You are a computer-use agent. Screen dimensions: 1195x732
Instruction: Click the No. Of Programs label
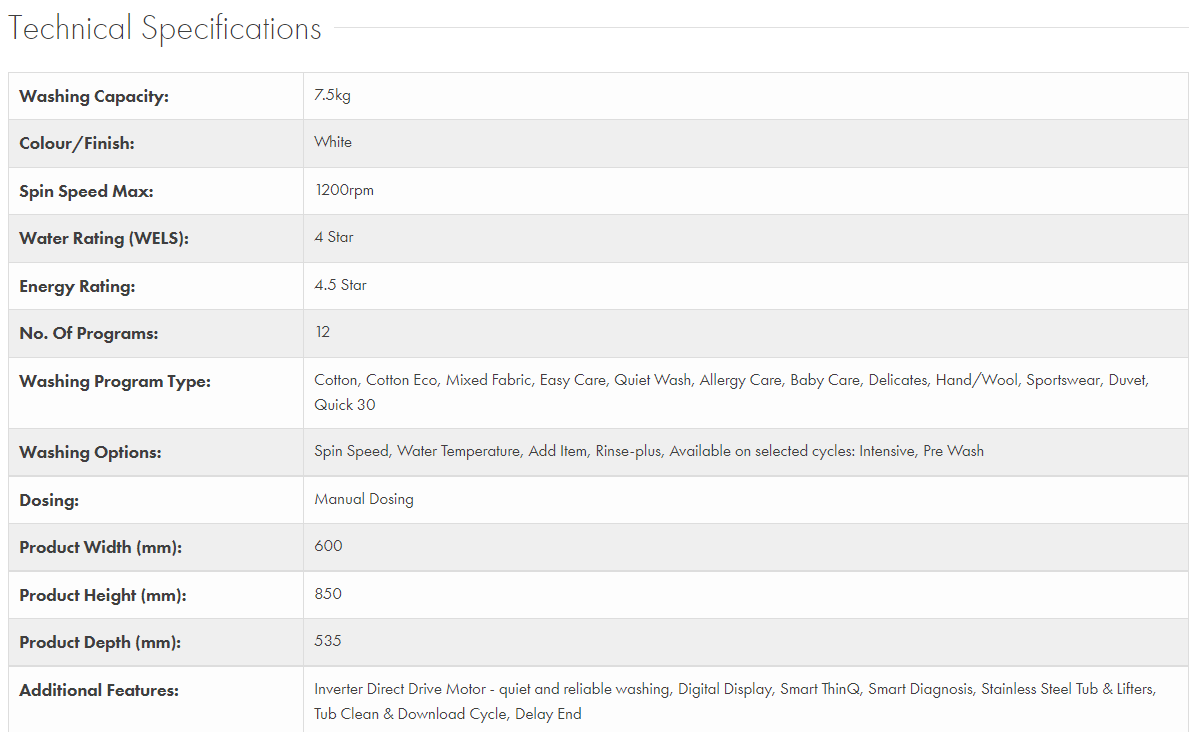pos(89,334)
